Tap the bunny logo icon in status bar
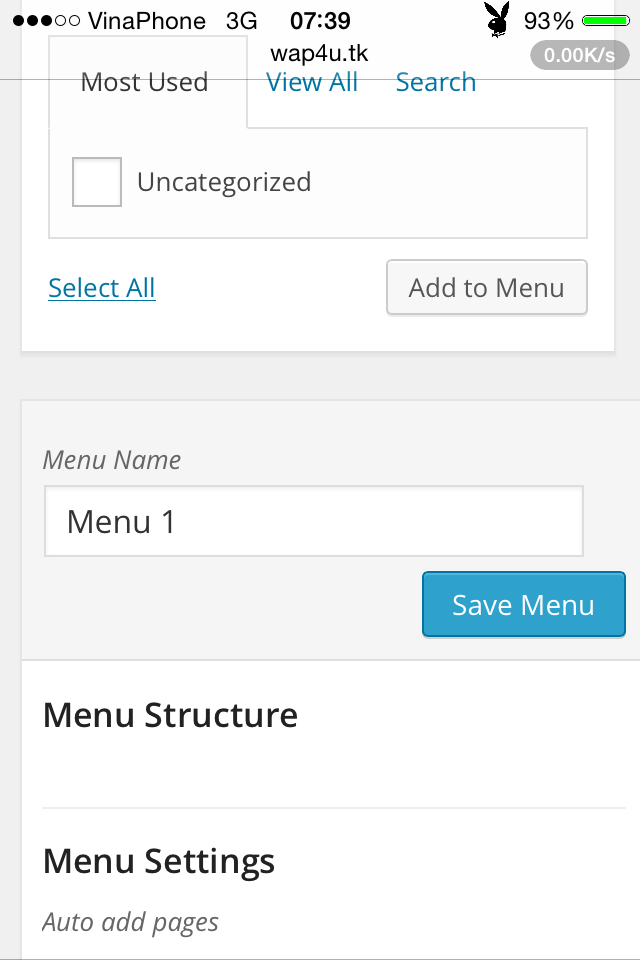The width and height of the screenshot is (640, 960). 497,20
